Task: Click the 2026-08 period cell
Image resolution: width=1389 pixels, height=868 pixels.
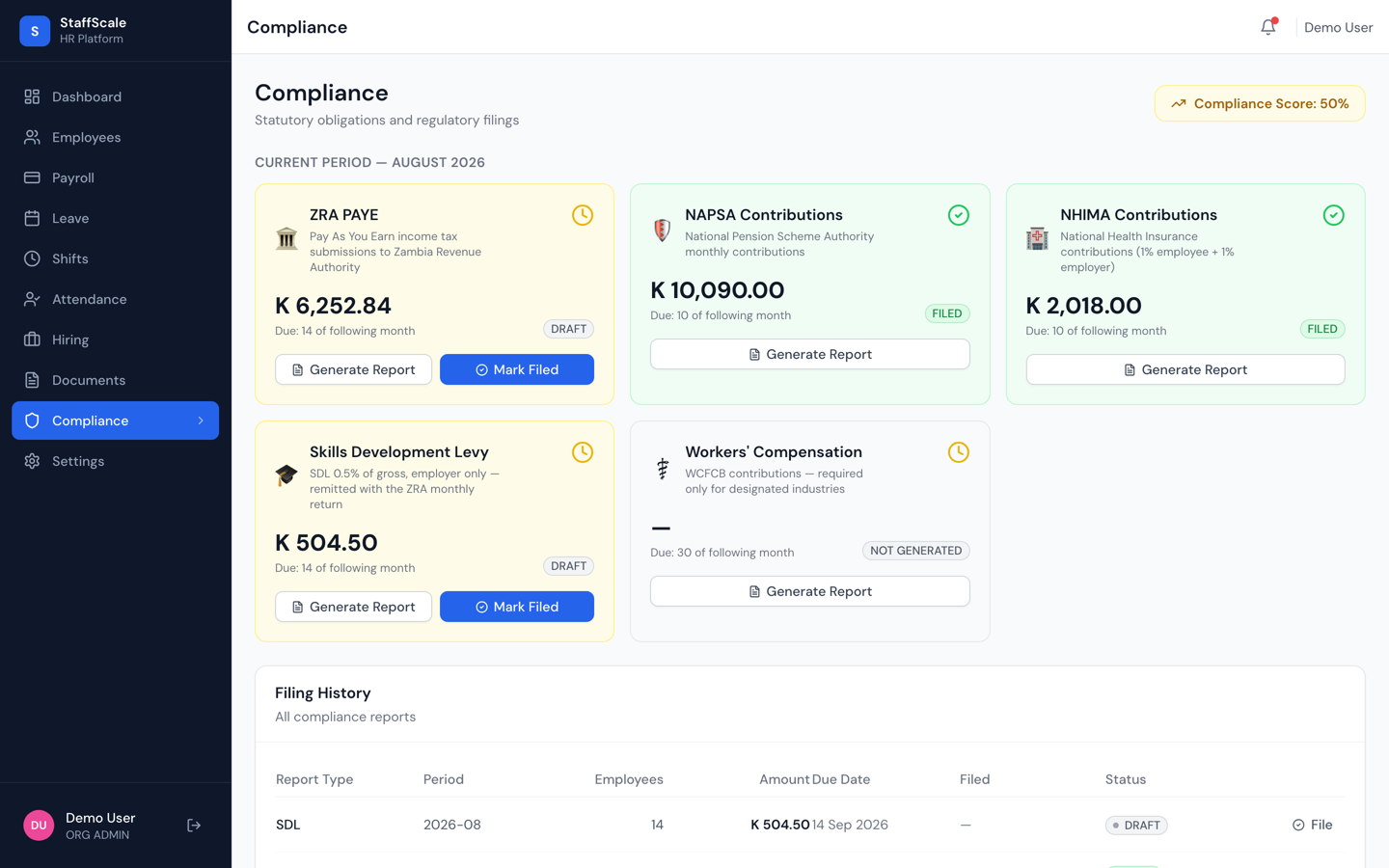Action: [452, 825]
